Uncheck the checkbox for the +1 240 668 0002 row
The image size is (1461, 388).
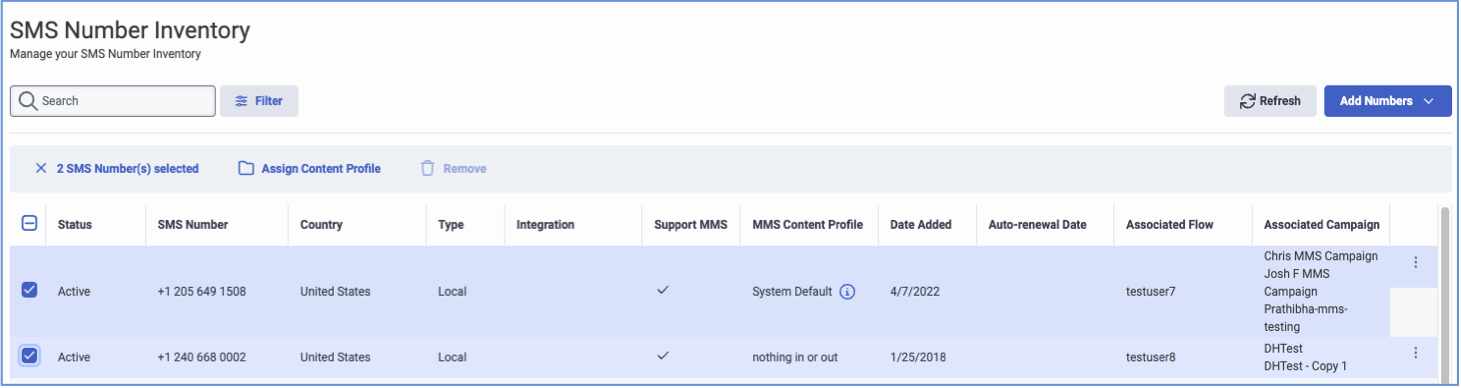pyautogui.click(x=29, y=356)
